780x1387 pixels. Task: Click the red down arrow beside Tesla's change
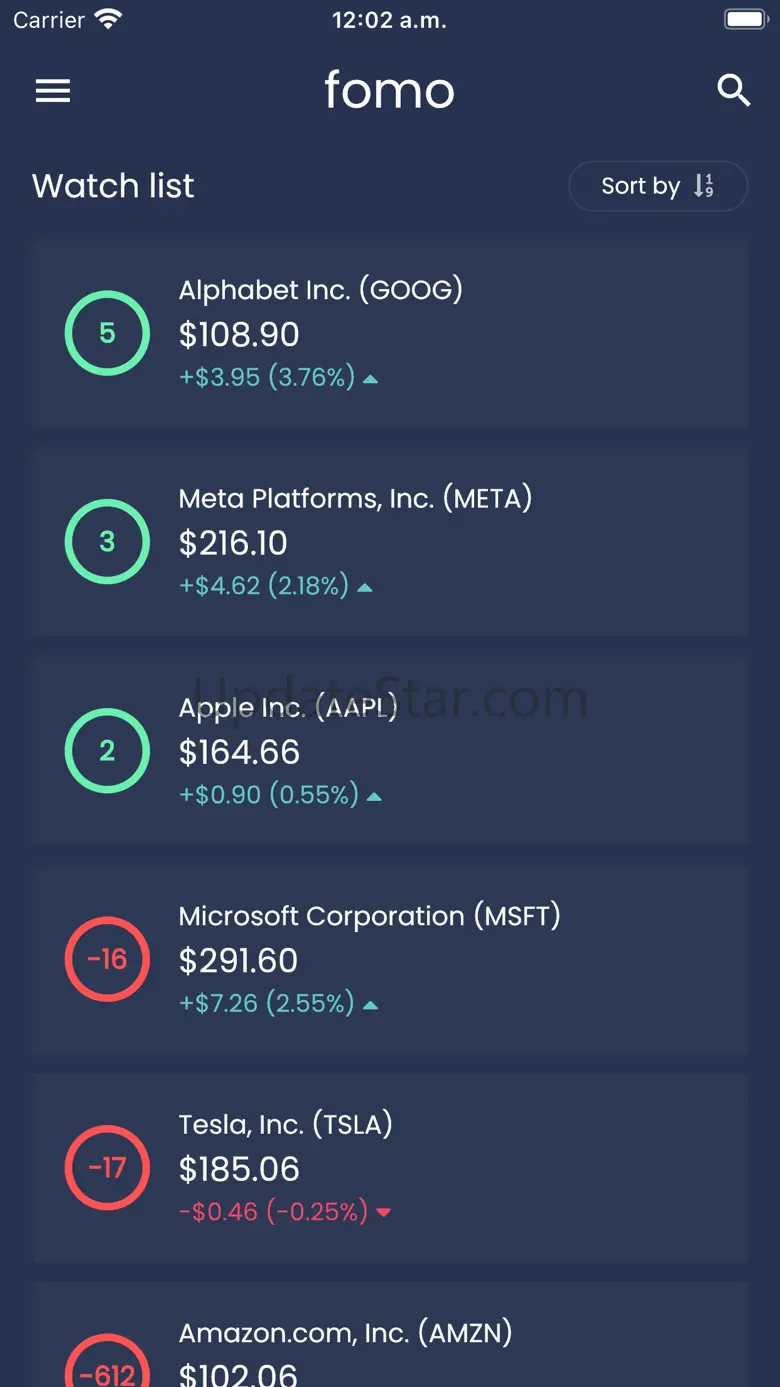383,1213
